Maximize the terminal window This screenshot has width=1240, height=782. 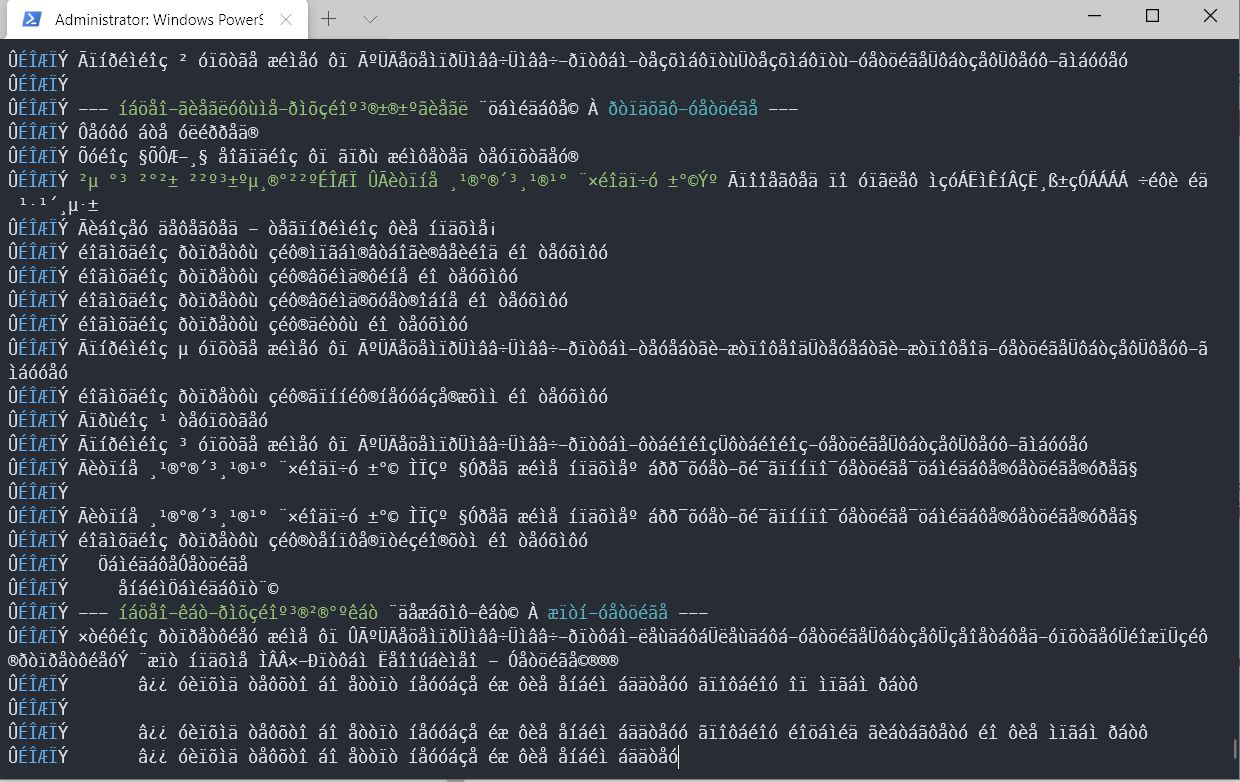pyautogui.click(x=1152, y=16)
